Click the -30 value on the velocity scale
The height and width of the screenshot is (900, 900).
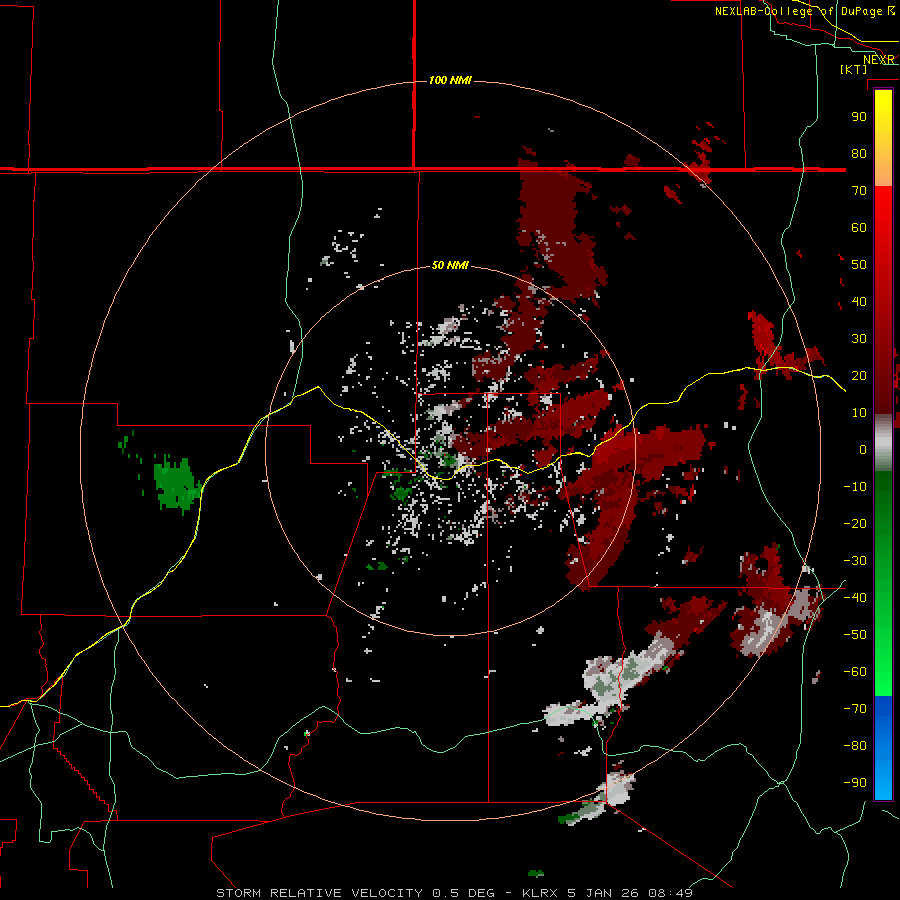click(855, 561)
